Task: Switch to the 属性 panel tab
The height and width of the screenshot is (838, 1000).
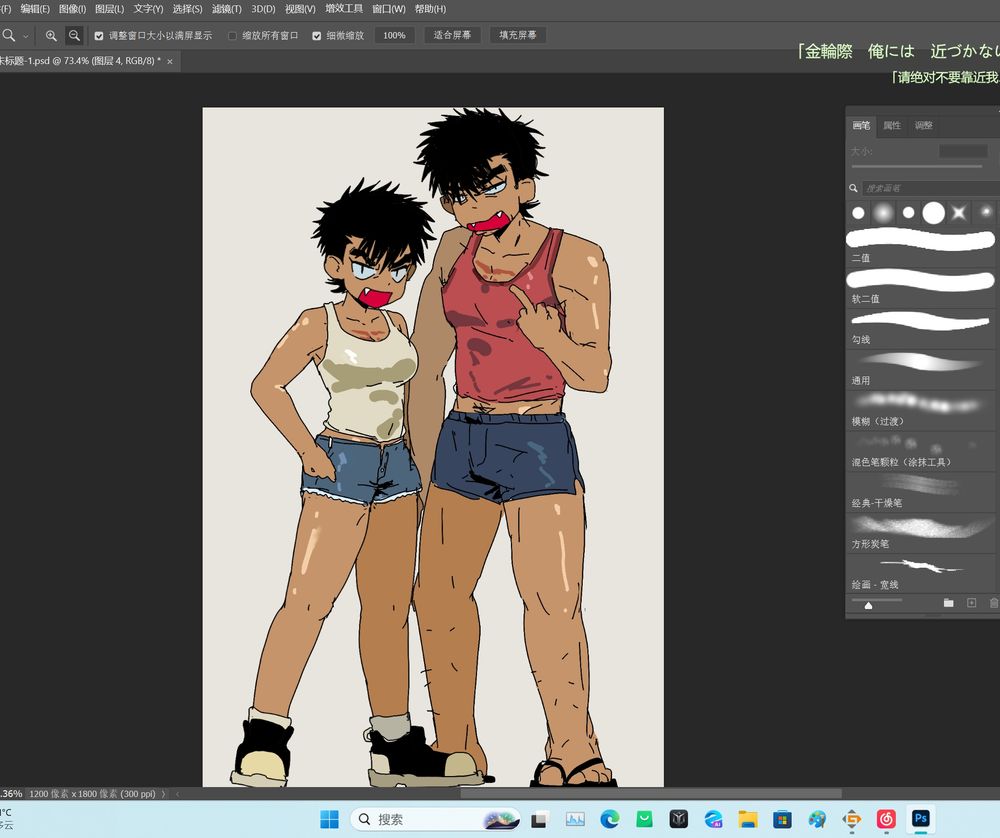Action: click(x=892, y=125)
